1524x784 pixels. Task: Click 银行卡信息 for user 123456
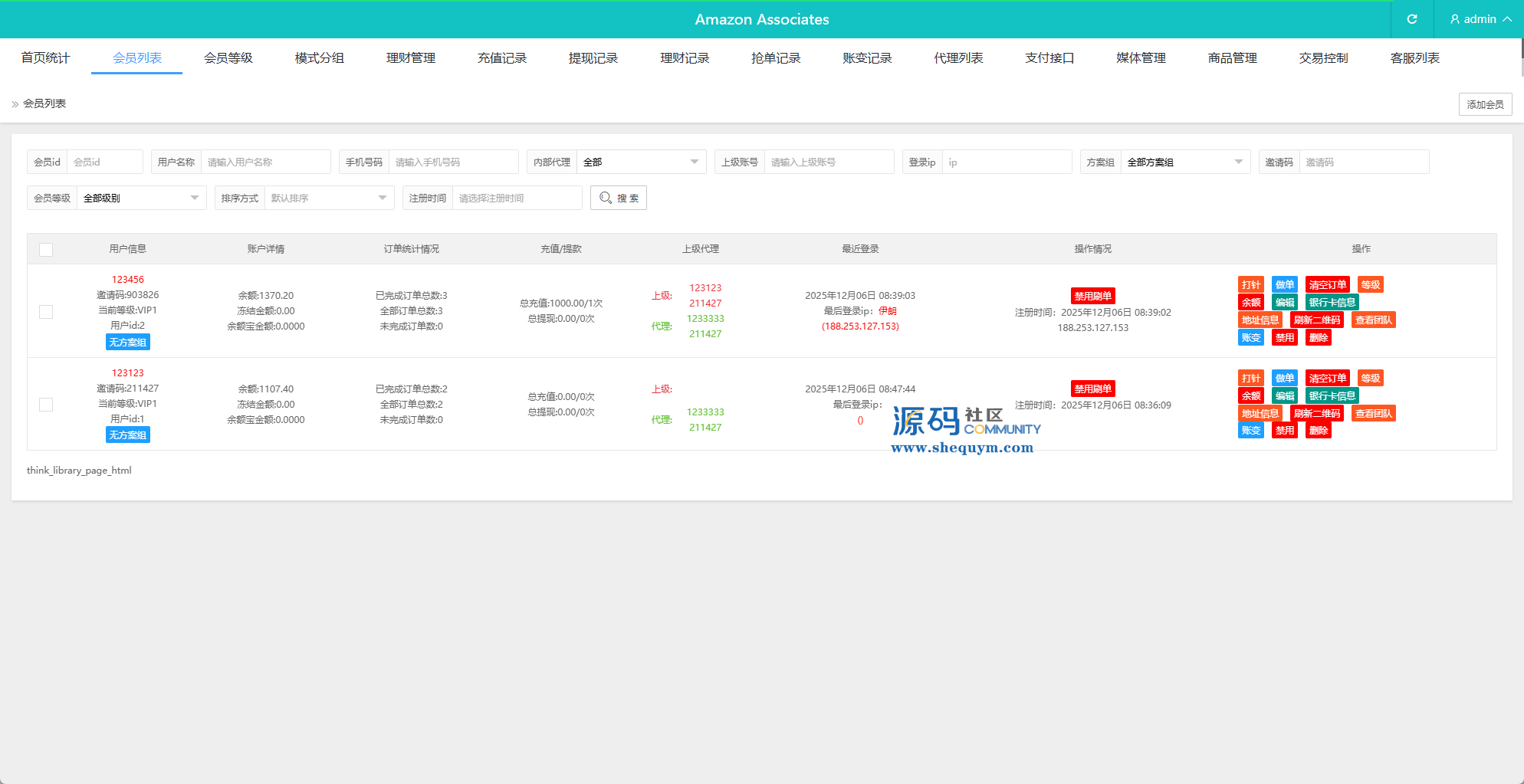(x=1332, y=303)
